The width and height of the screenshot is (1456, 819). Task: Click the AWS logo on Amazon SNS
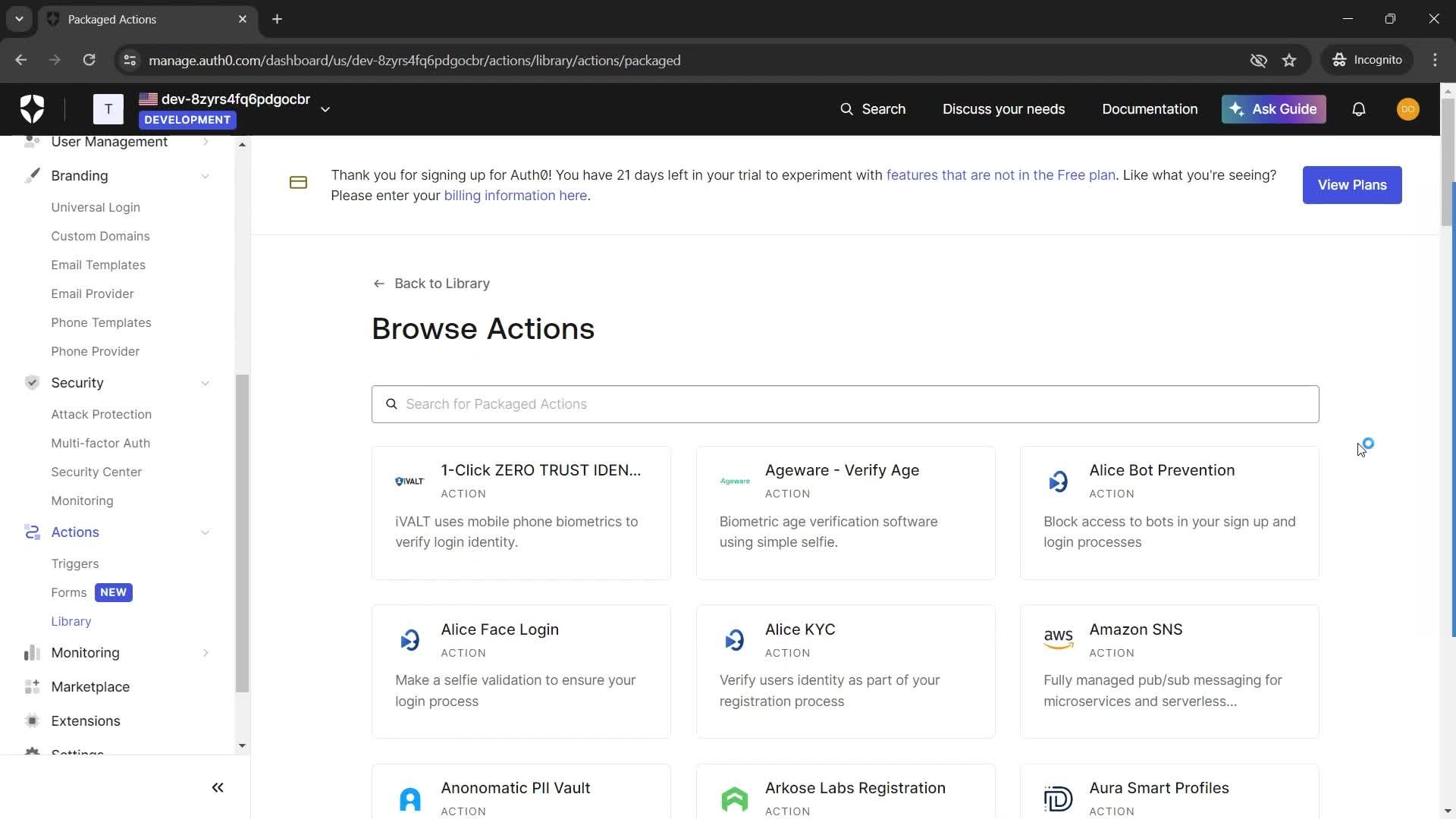pos(1058,640)
